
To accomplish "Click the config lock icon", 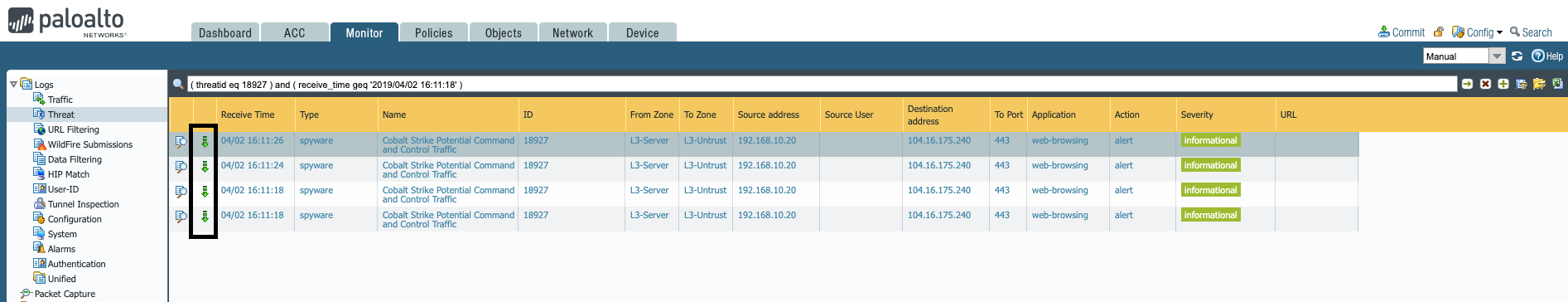I will (1439, 32).
